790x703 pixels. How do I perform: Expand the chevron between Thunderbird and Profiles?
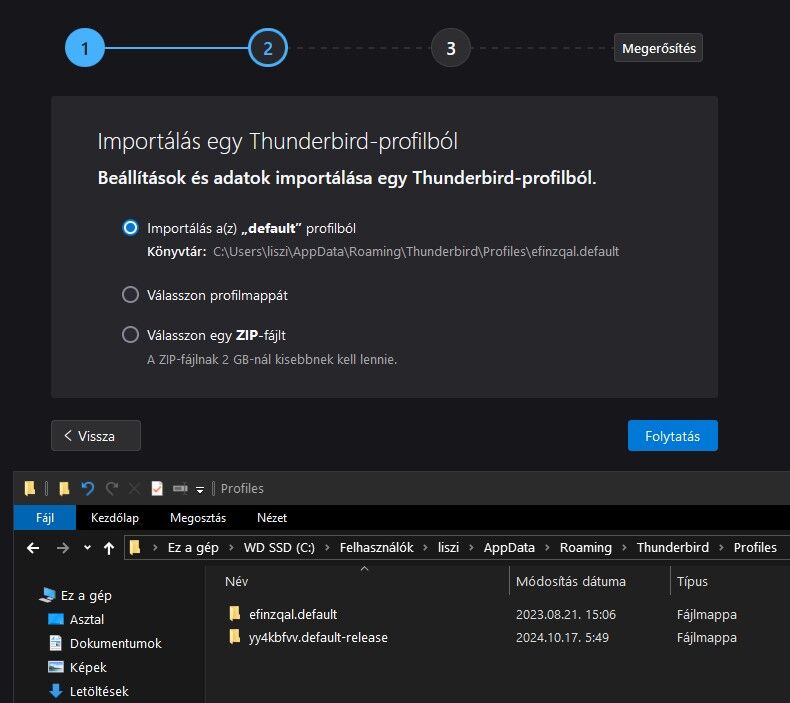pyautogui.click(x=721, y=547)
